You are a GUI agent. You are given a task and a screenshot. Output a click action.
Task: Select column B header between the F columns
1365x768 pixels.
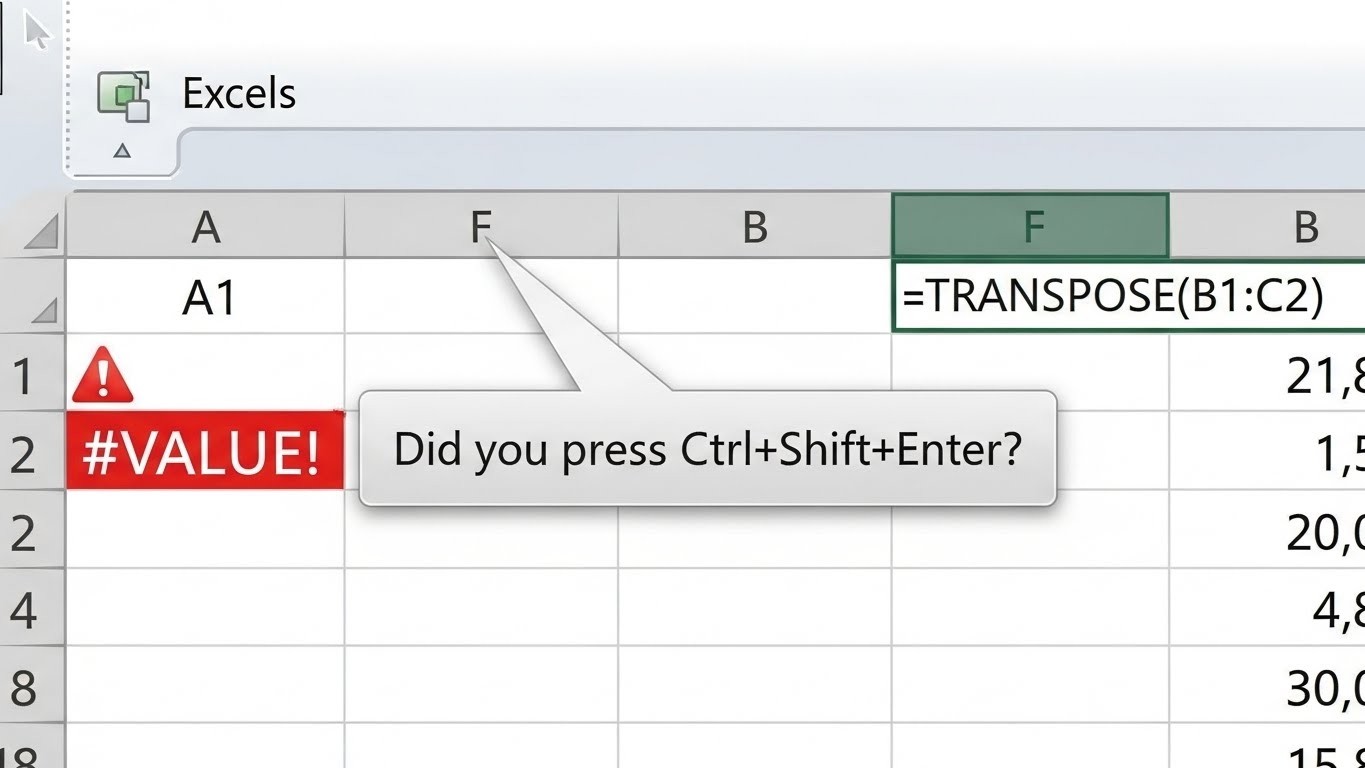click(755, 227)
